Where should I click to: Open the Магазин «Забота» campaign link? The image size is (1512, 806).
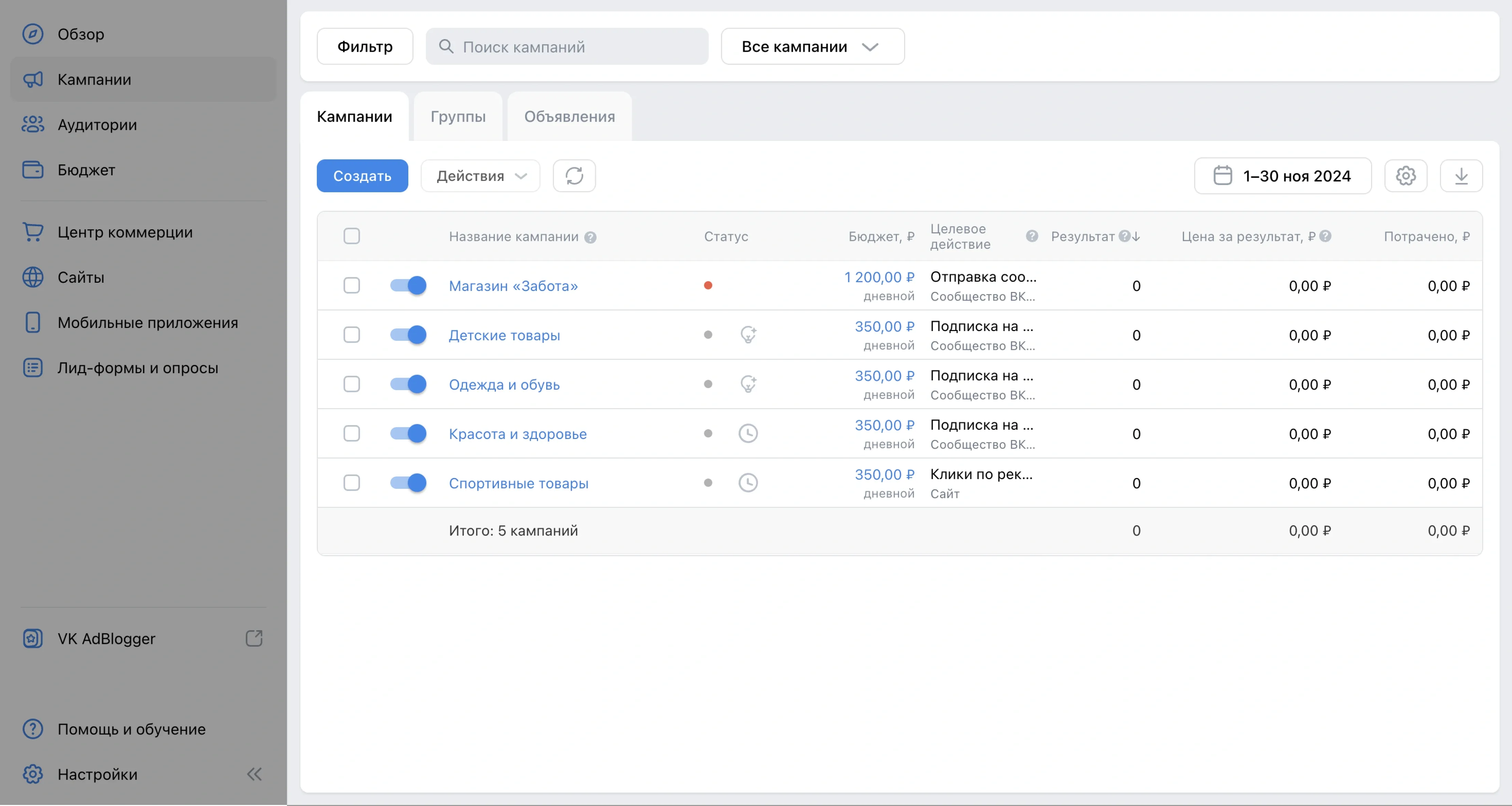513,286
